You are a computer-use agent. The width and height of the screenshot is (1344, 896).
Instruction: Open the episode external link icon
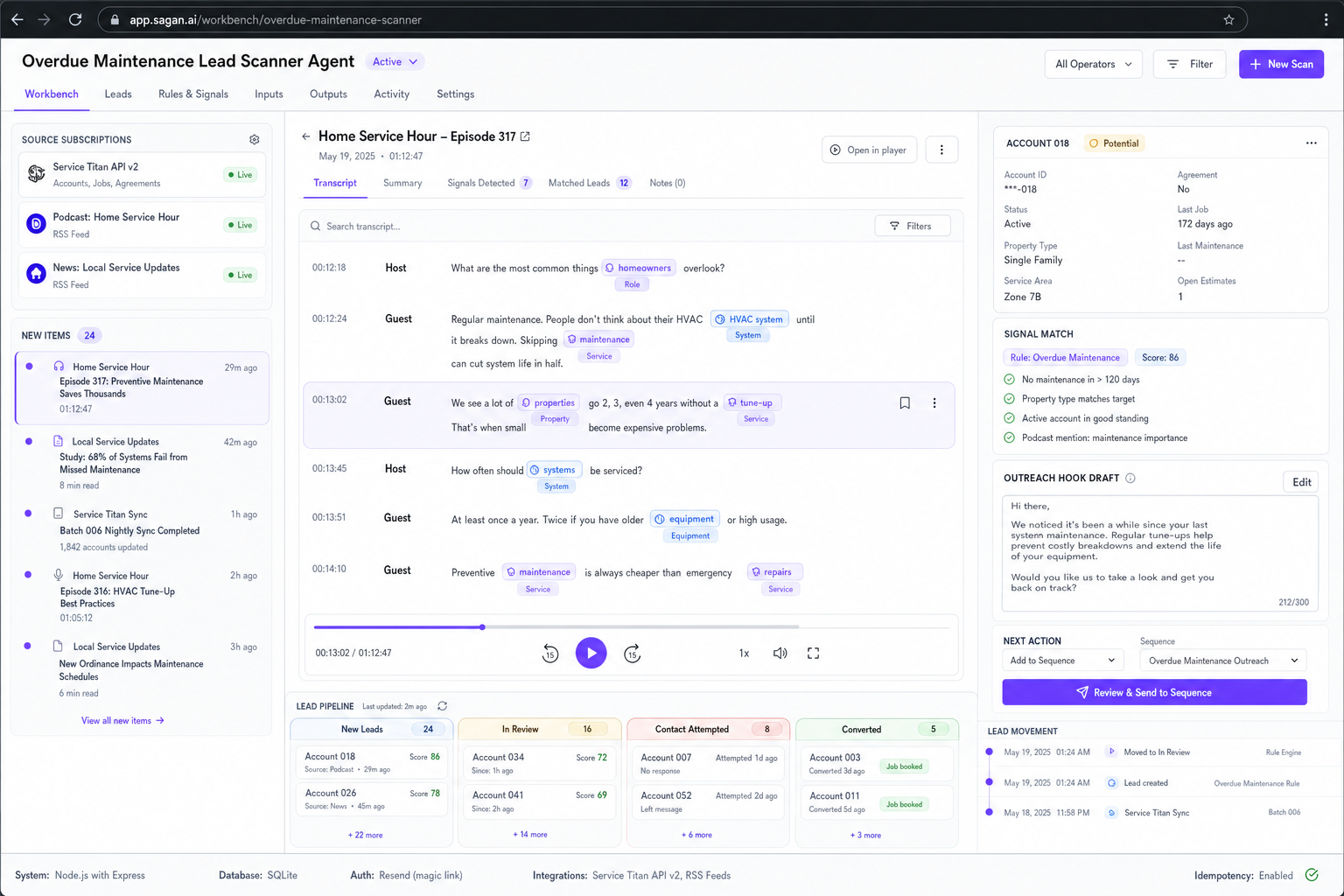click(x=525, y=136)
